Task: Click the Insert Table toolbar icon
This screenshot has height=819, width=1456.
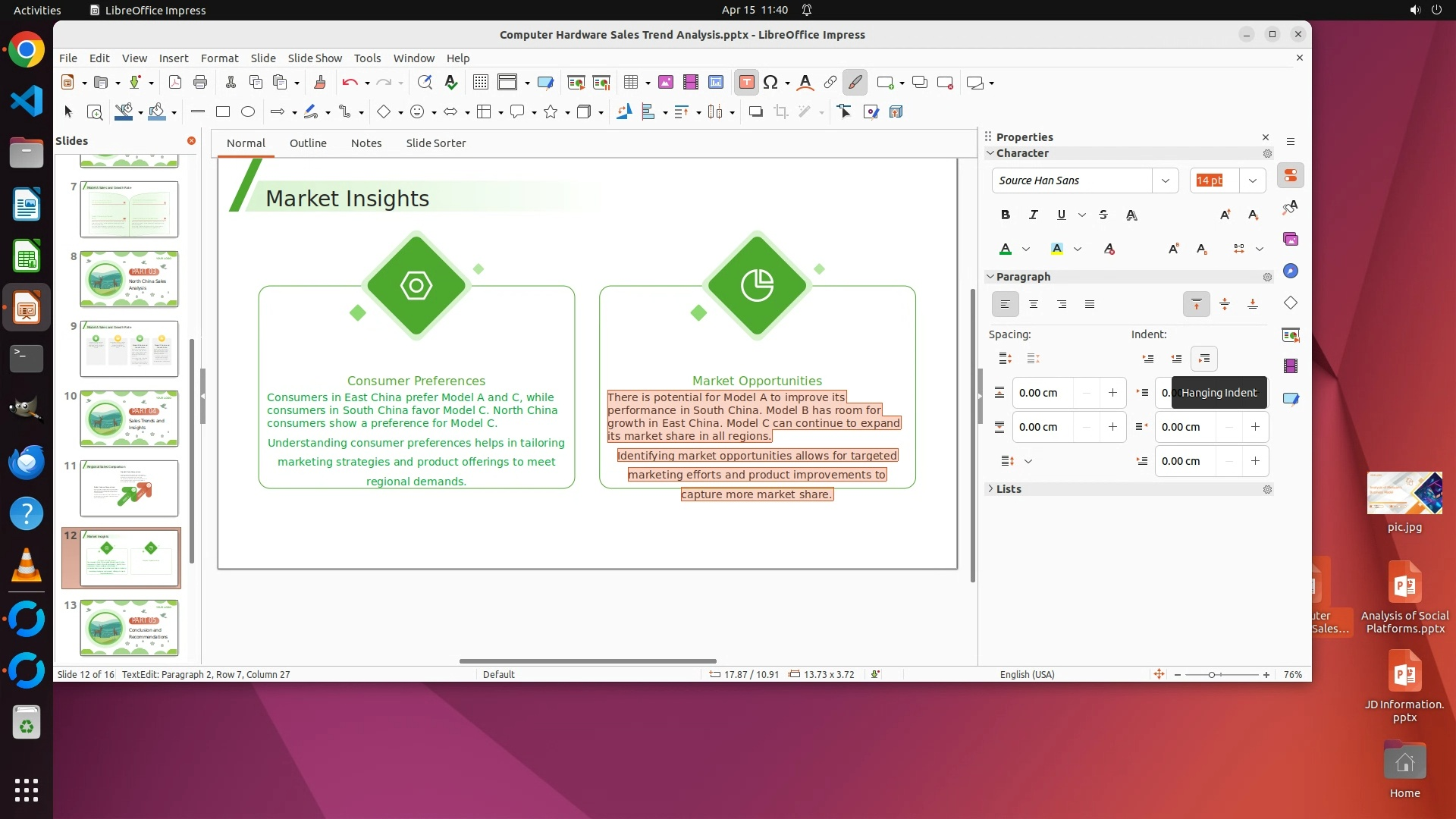Action: [630, 82]
